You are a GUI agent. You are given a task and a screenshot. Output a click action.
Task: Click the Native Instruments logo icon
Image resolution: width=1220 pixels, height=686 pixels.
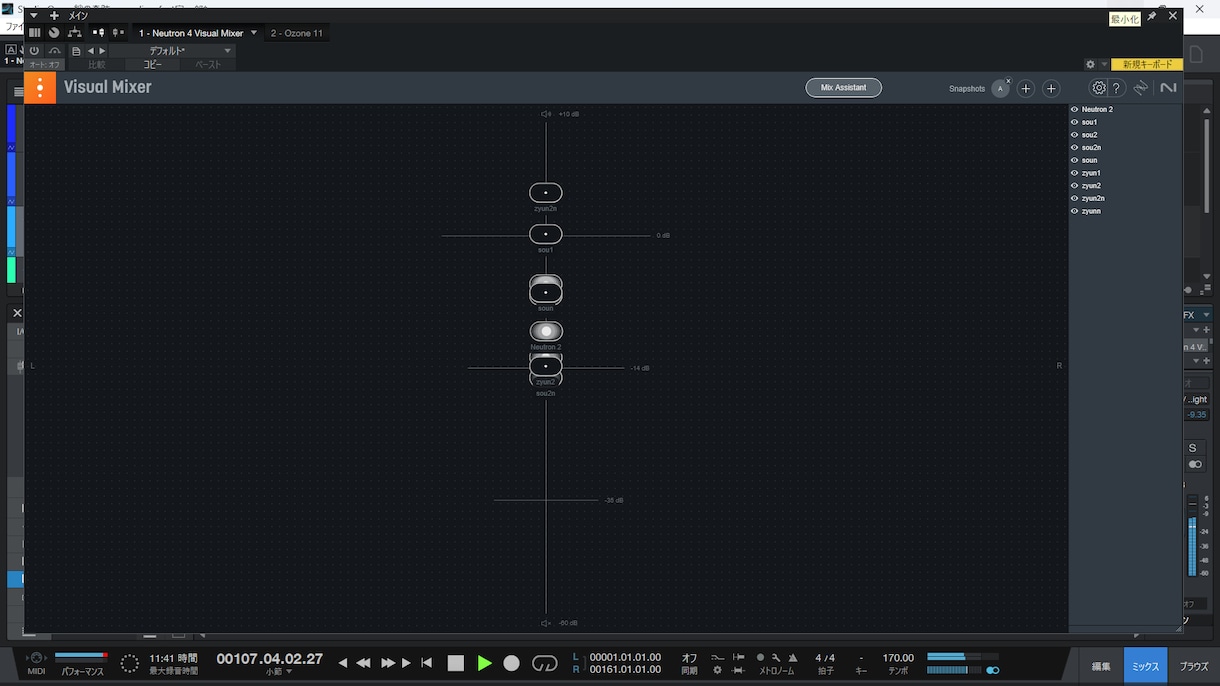tap(1168, 88)
